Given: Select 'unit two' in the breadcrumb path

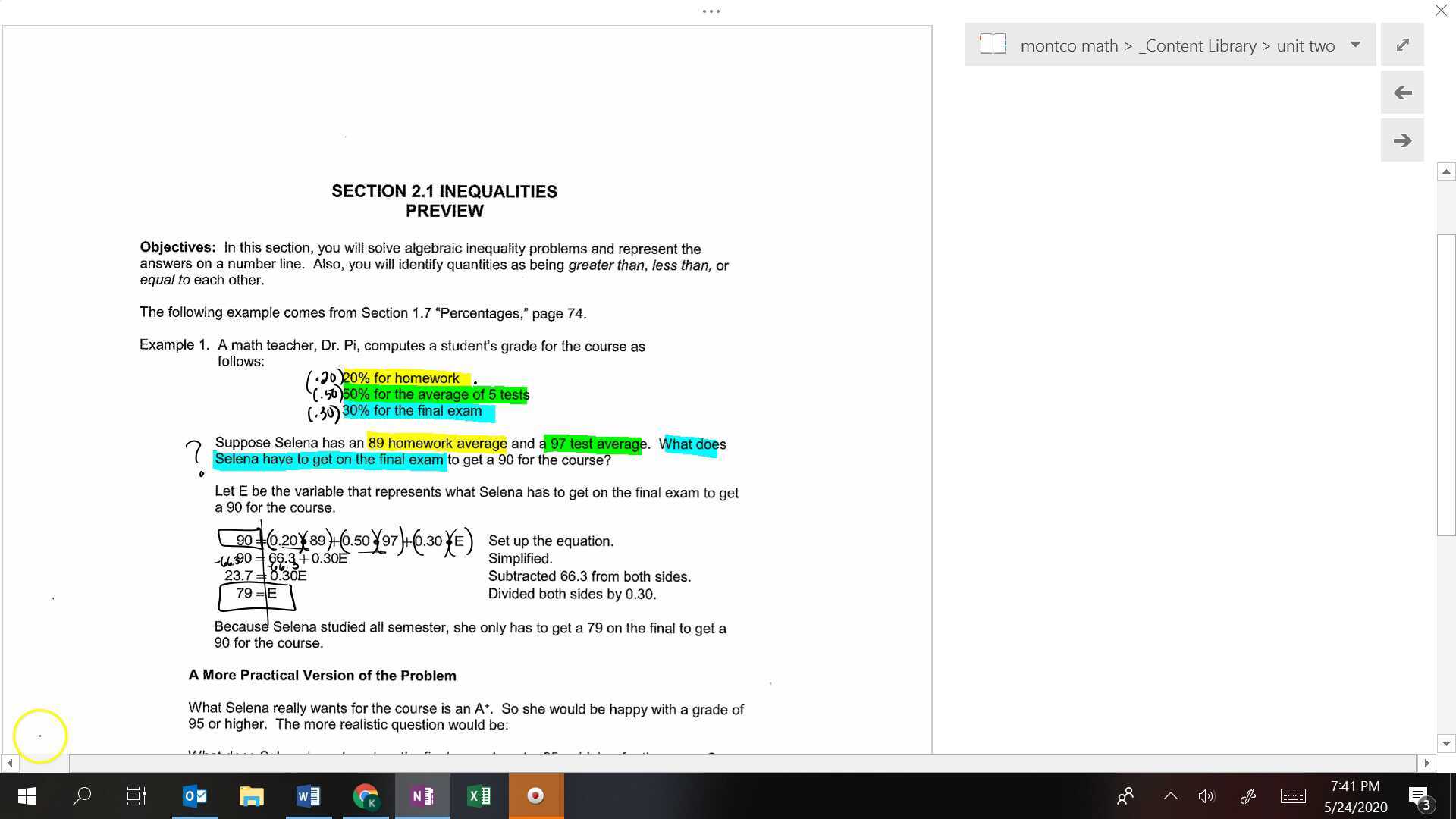Looking at the screenshot, I should coord(1306,45).
